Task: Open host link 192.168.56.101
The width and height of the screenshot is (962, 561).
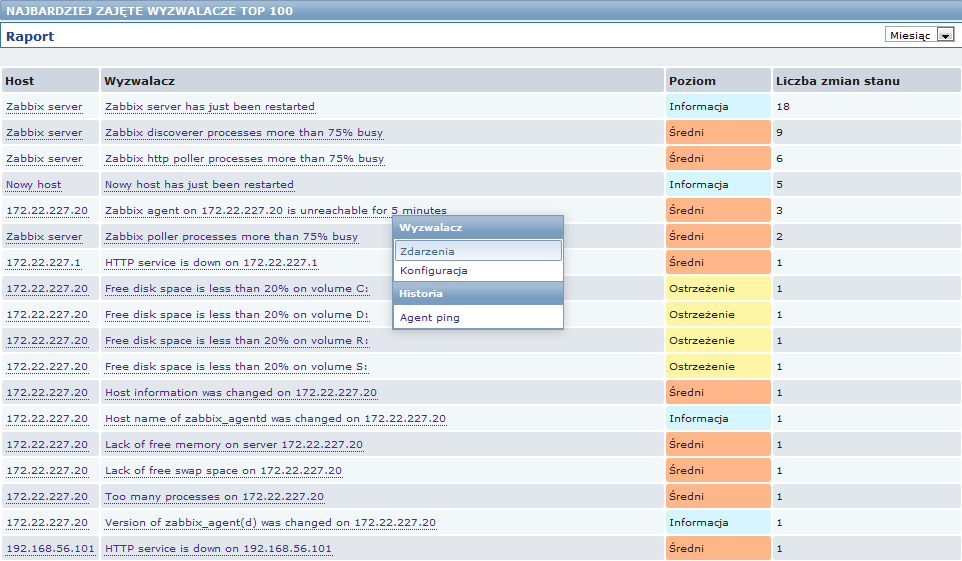Action: [50, 549]
